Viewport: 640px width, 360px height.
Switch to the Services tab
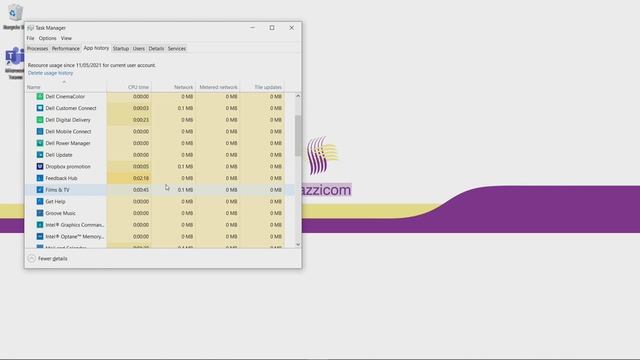pyautogui.click(x=177, y=49)
